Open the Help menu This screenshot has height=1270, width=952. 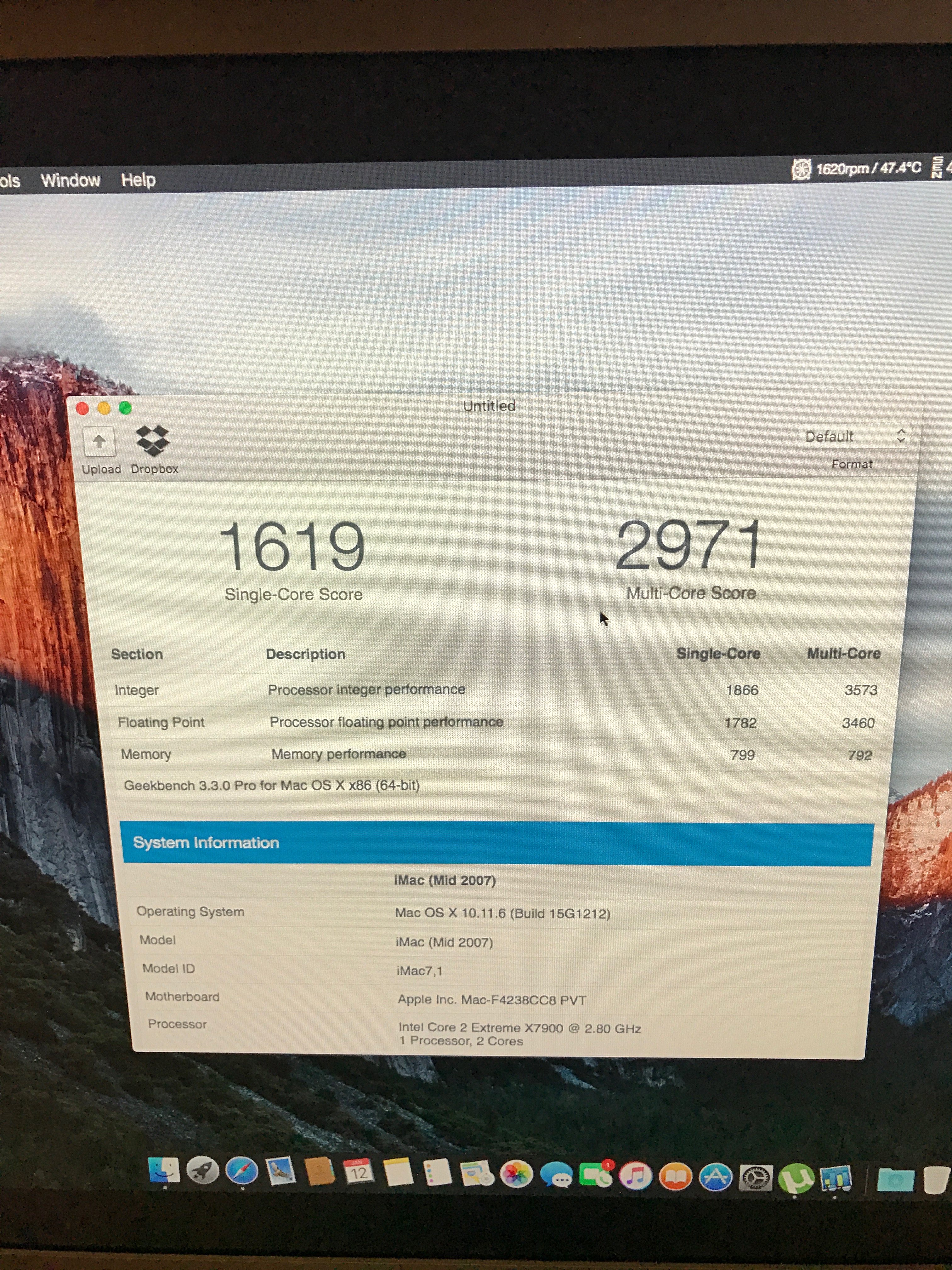(138, 180)
